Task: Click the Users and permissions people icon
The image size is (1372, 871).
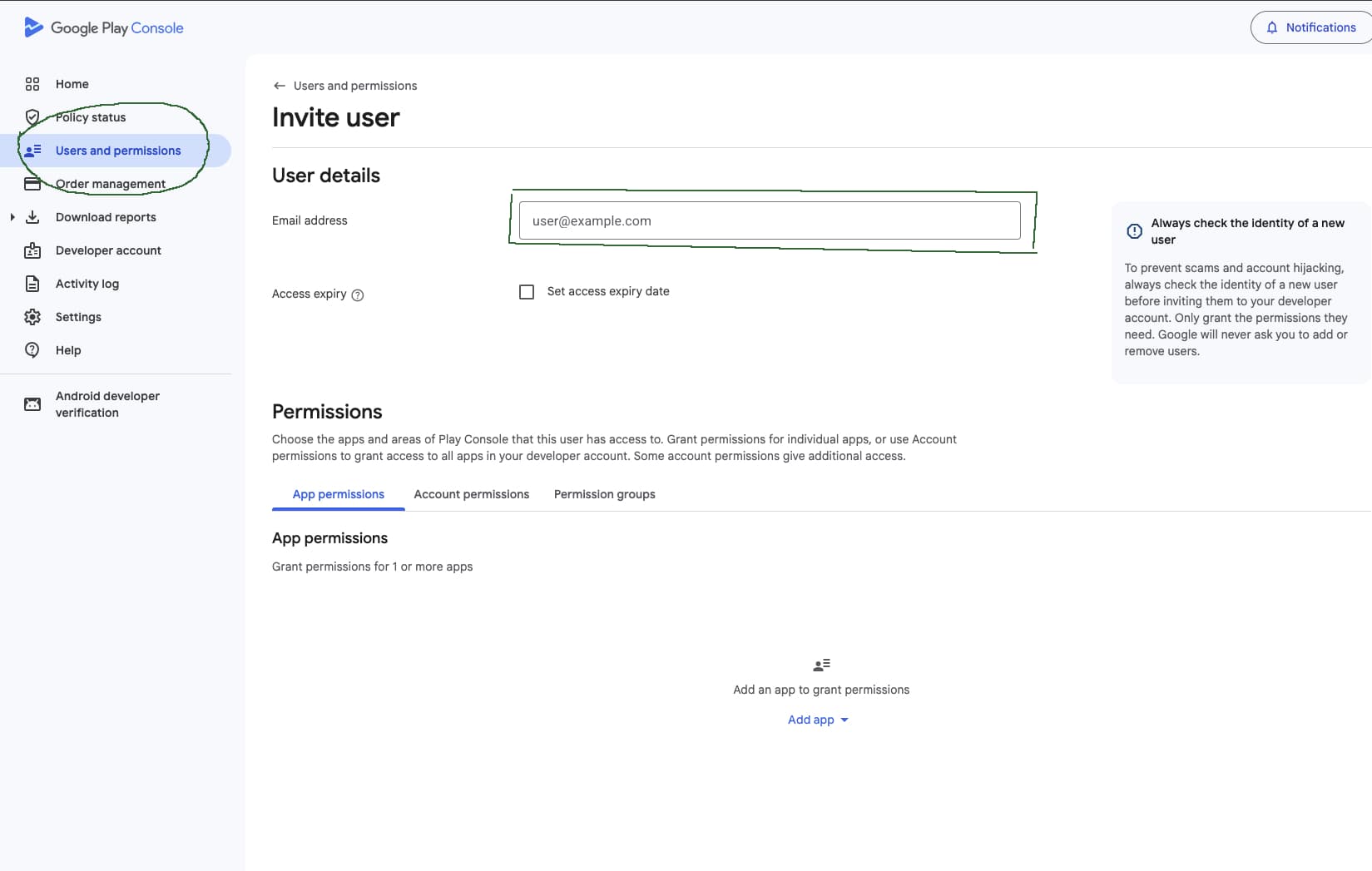Action: (32, 151)
